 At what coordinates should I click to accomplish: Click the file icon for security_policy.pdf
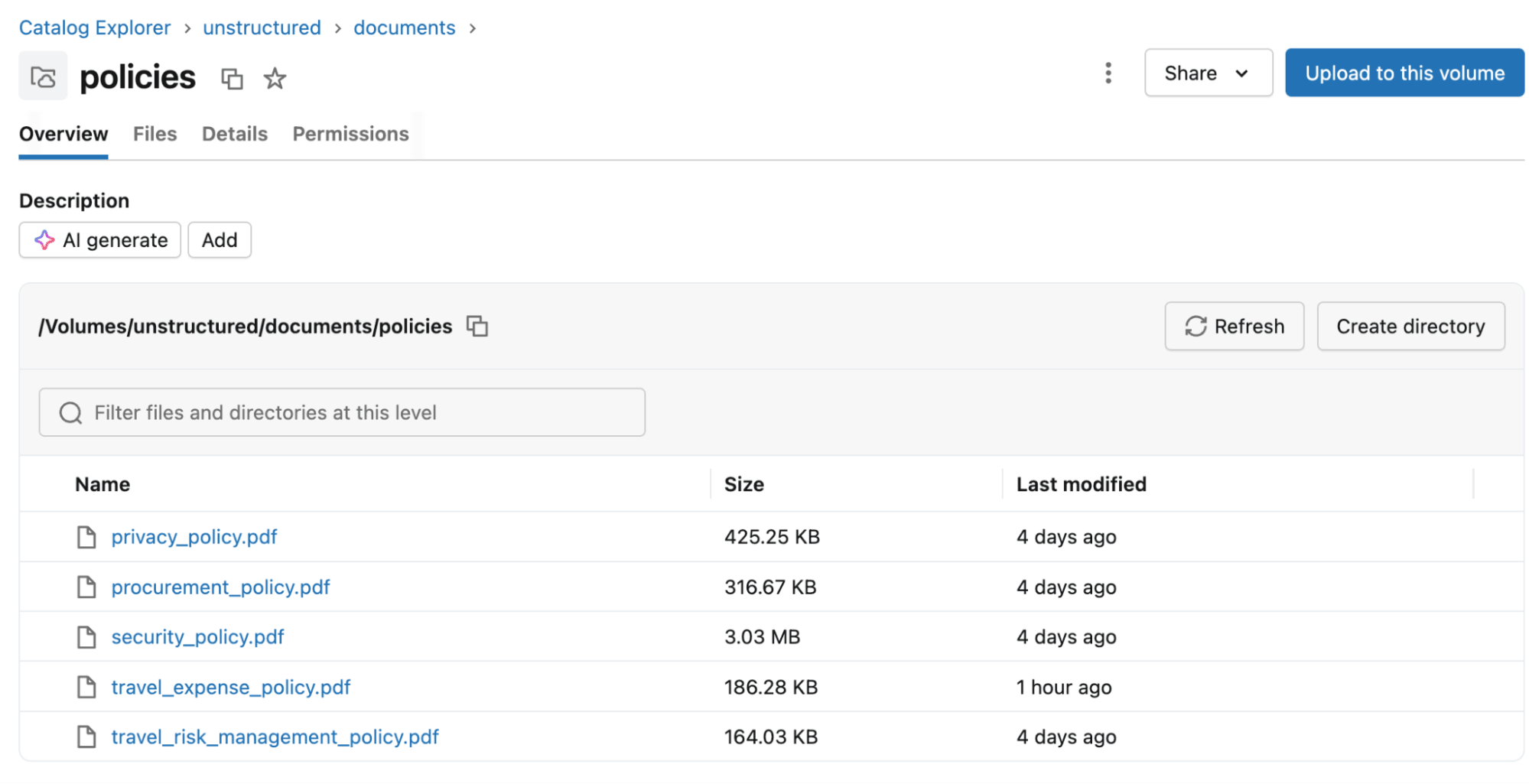click(x=86, y=637)
